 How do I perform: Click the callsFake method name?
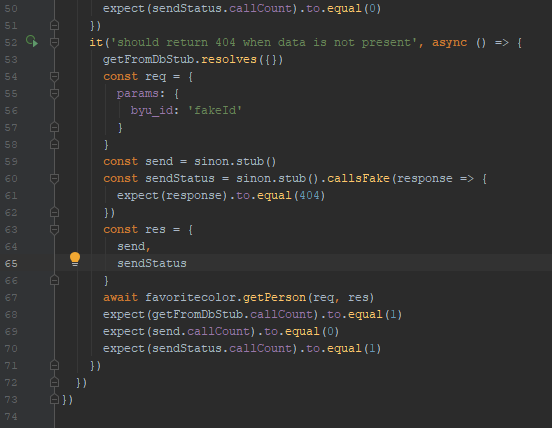pos(358,178)
